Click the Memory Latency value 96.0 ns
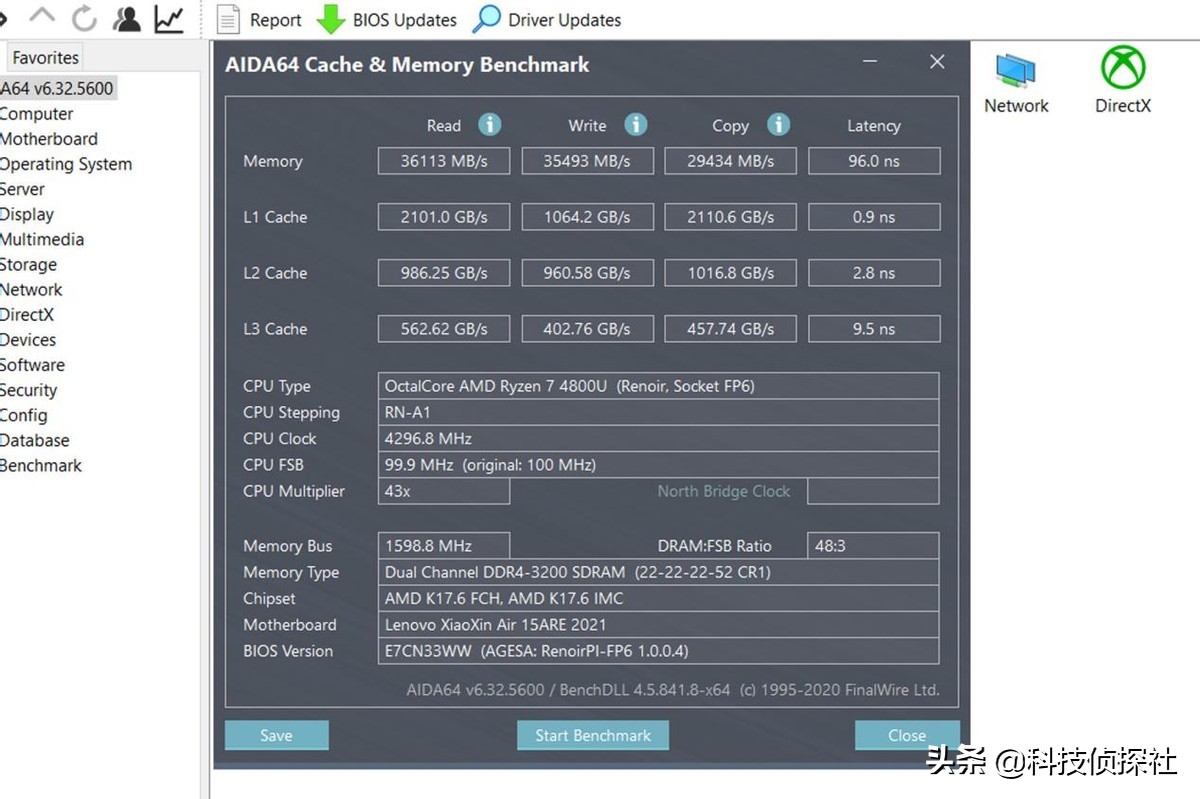This screenshot has width=1200, height=799. click(x=874, y=161)
